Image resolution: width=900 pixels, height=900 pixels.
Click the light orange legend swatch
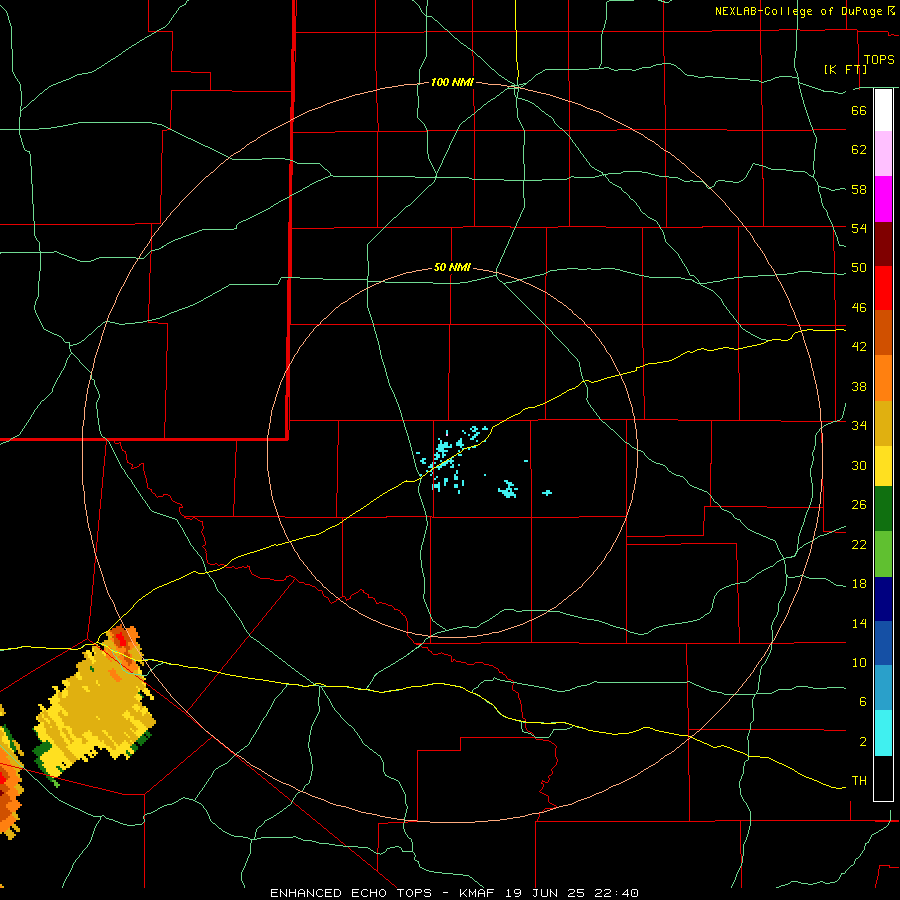[883, 378]
